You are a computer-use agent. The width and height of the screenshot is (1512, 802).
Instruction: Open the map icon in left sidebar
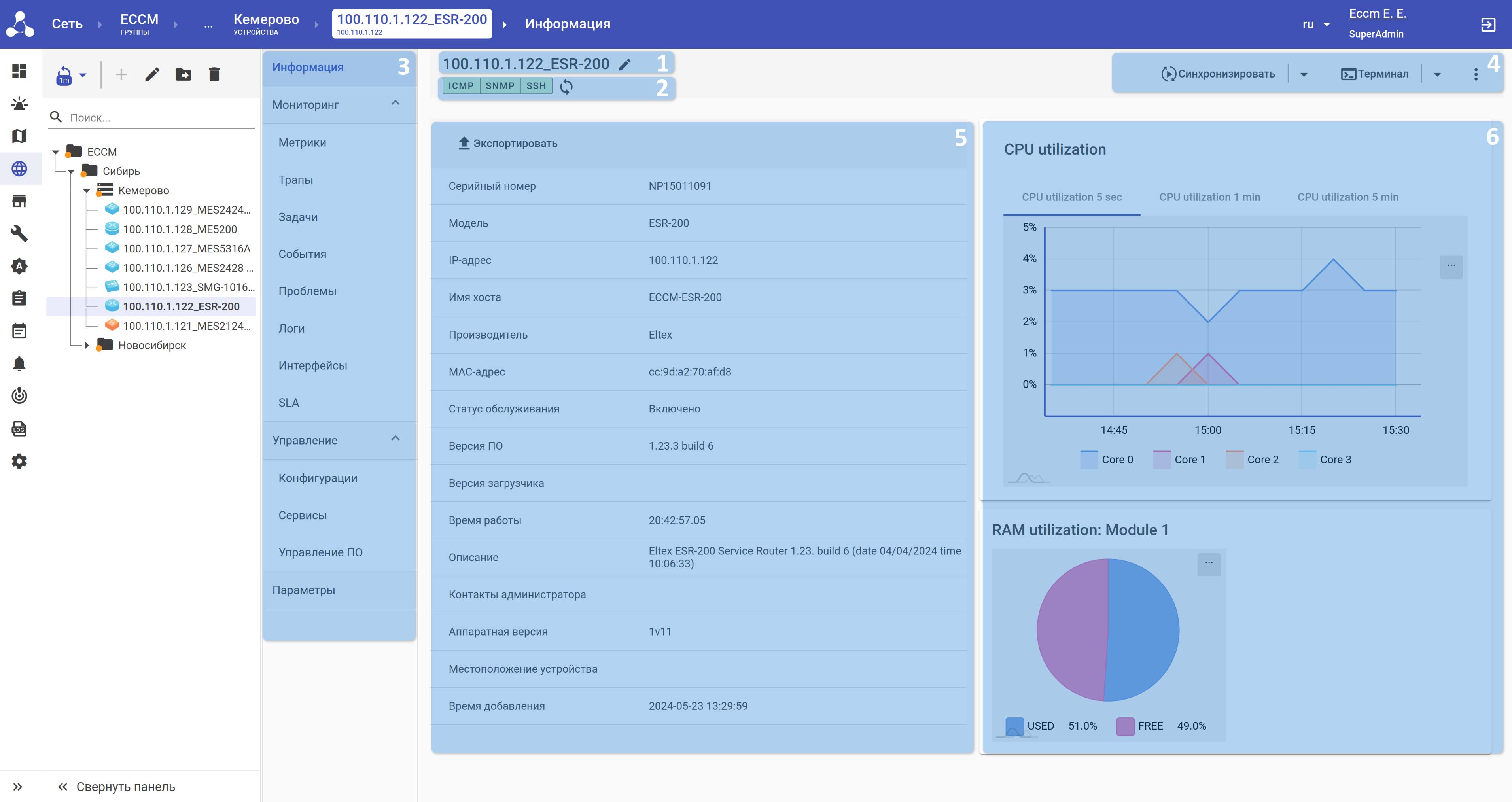point(19,136)
